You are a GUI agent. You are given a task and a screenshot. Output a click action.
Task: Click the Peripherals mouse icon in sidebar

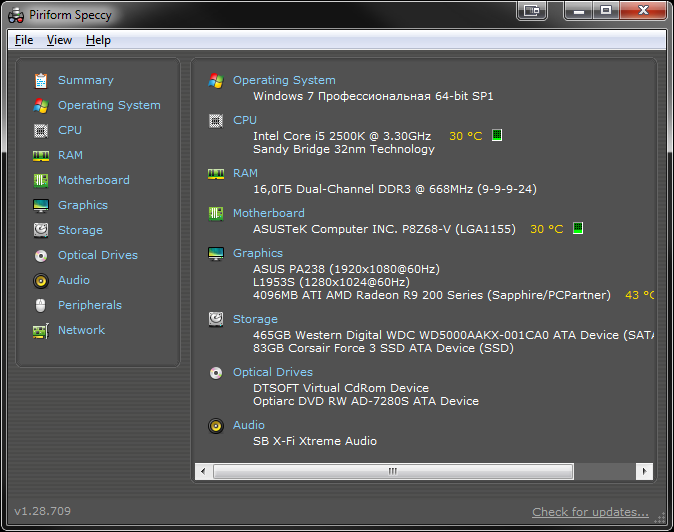(41, 306)
